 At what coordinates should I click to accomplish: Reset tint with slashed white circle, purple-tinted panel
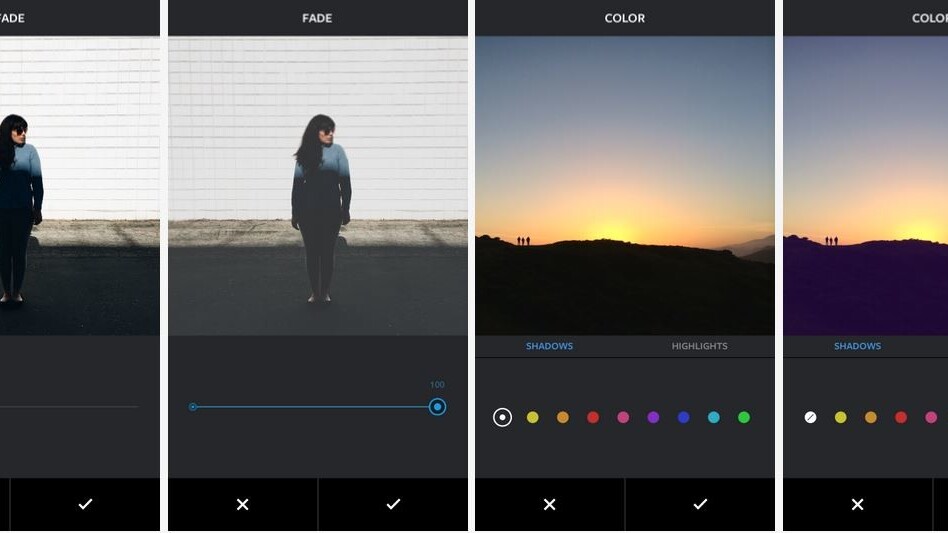811,417
